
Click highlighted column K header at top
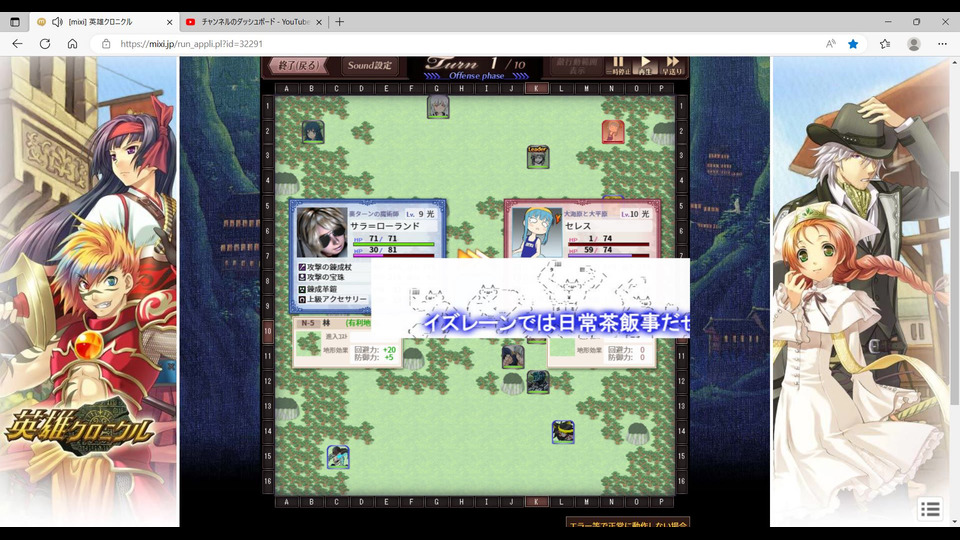536,89
